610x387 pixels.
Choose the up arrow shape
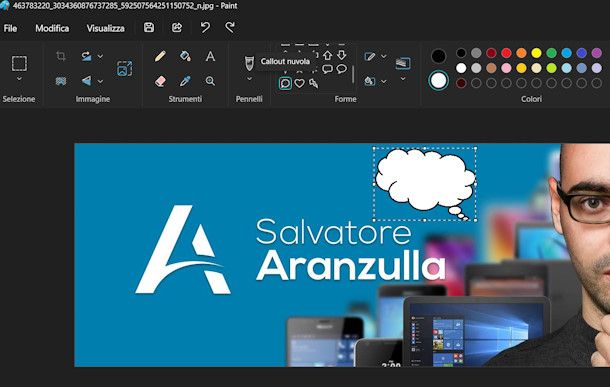[328, 55]
